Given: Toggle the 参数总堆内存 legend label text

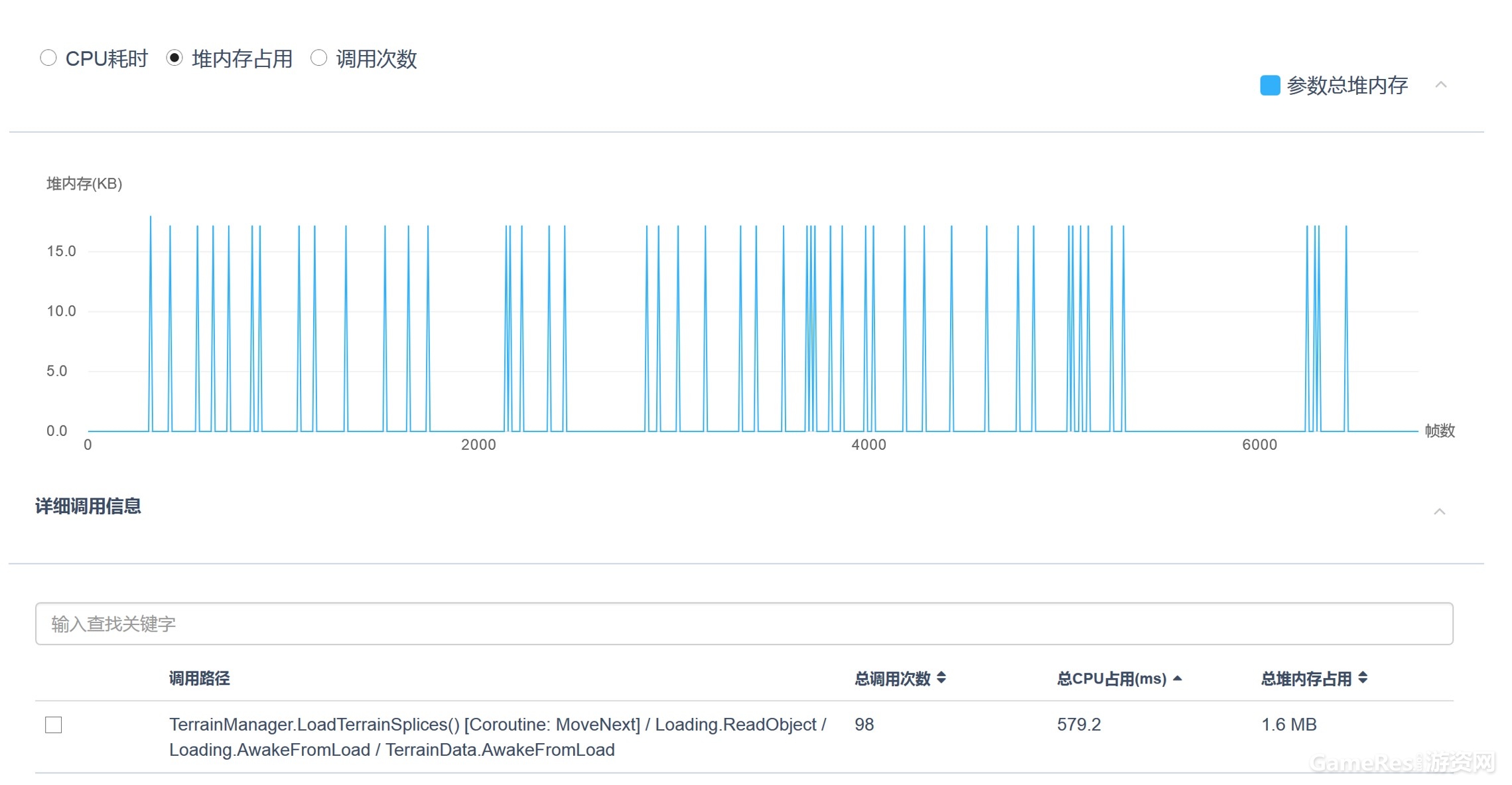Looking at the screenshot, I should [1347, 86].
